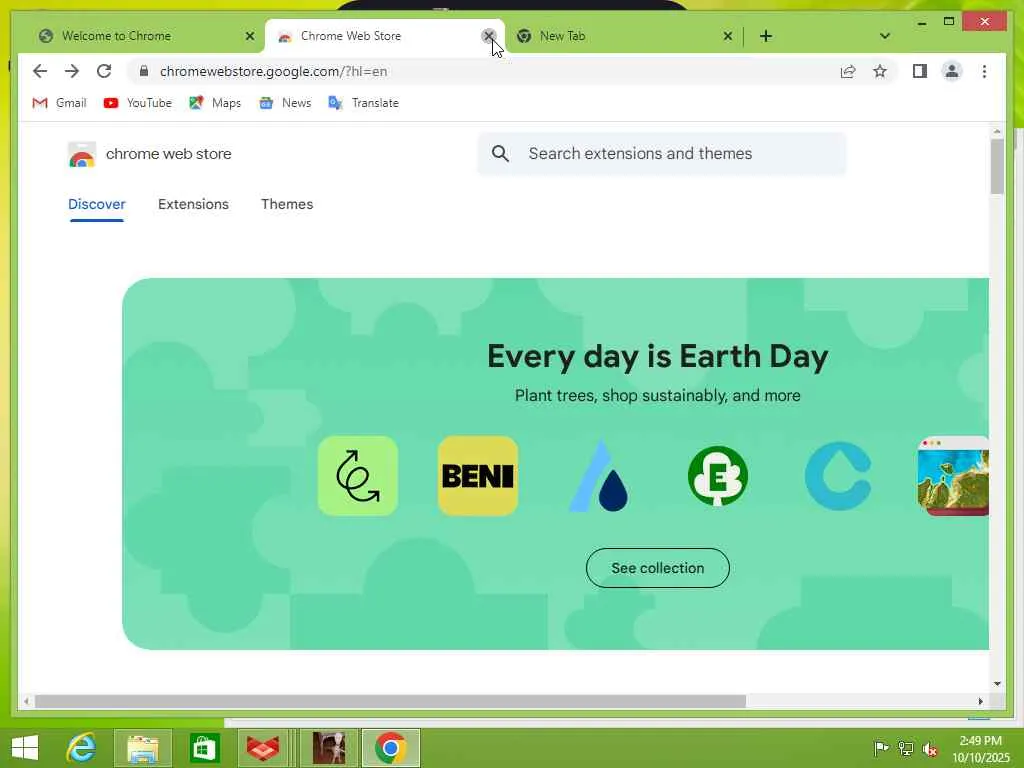
Task: Open the Windows Store taskbar icon
Action: tap(204, 748)
